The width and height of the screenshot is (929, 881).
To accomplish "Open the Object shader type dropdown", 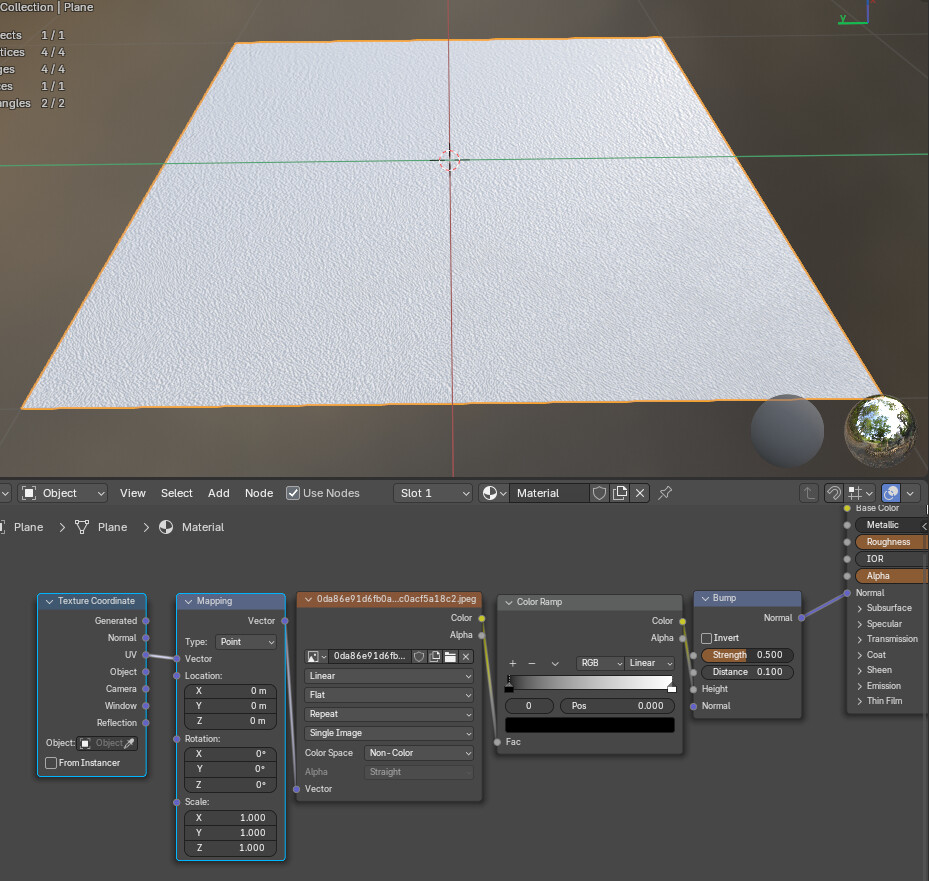I will click(x=63, y=493).
